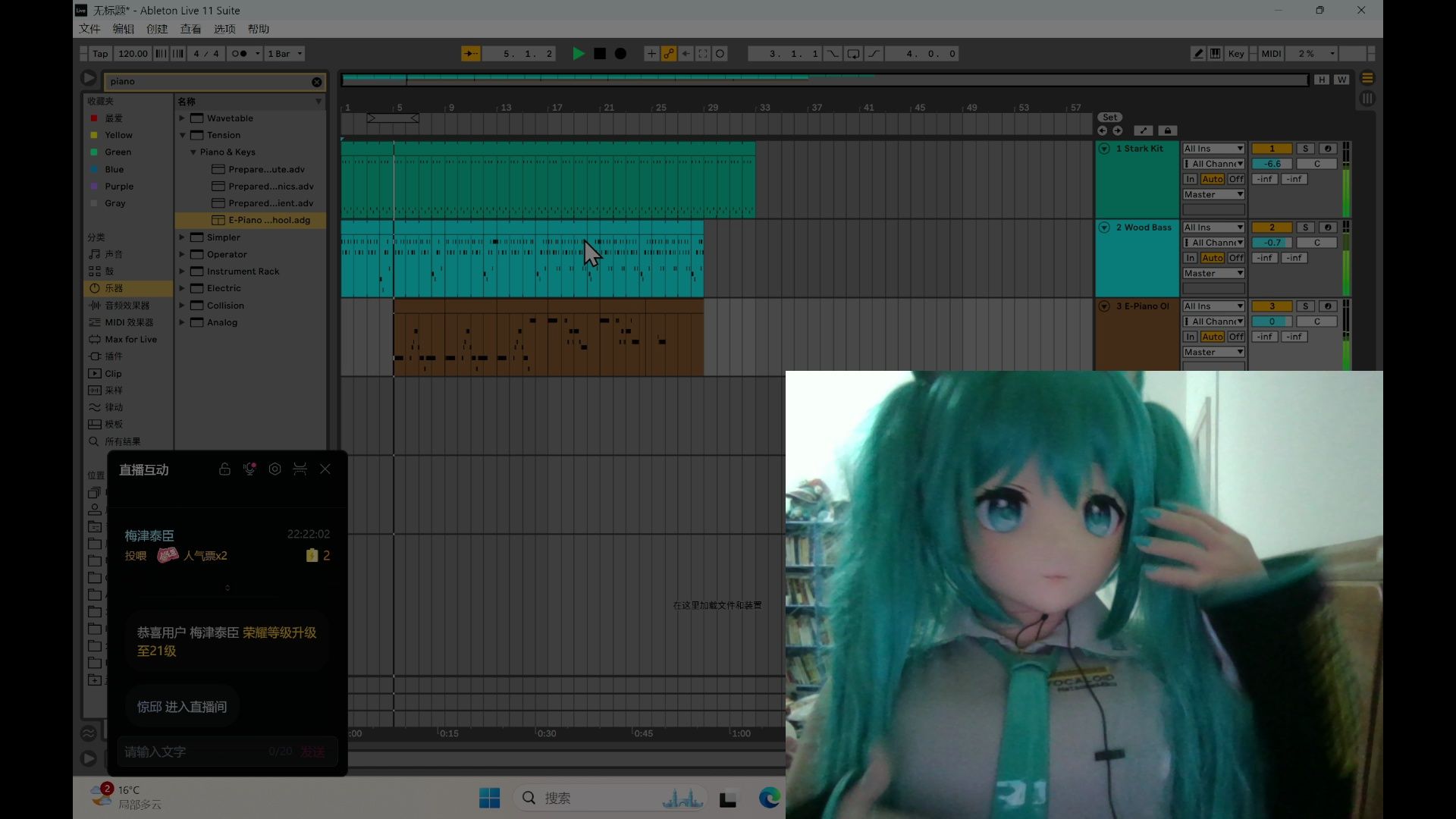Toggle the Loop switch
The image size is (1456, 819).
coord(854,54)
